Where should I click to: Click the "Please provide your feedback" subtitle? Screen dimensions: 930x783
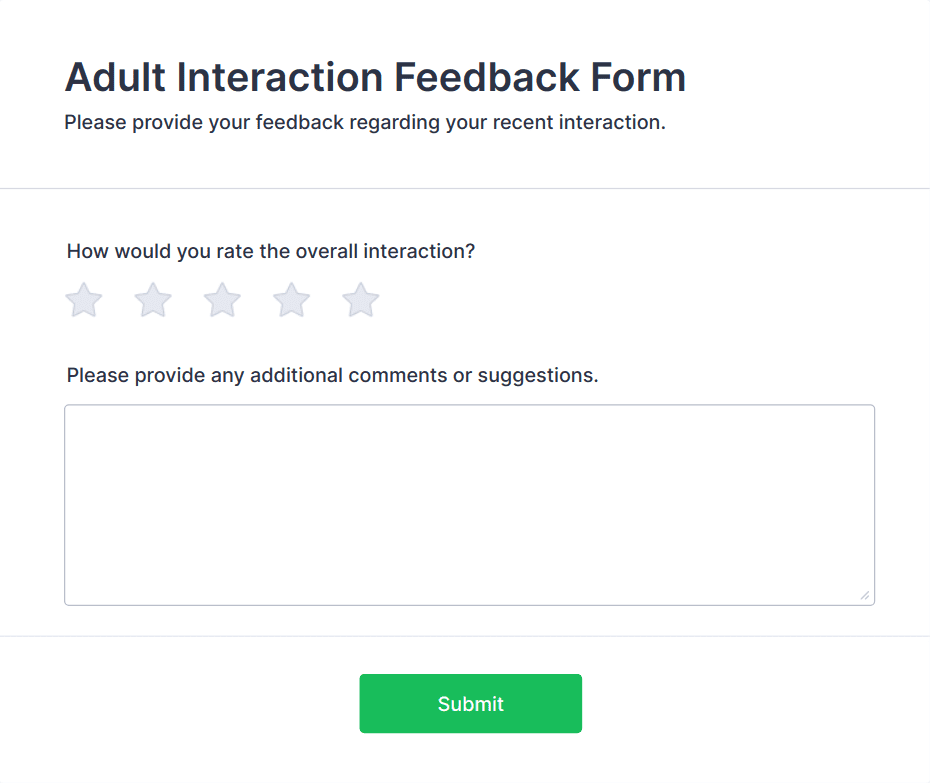pos(364,123)
